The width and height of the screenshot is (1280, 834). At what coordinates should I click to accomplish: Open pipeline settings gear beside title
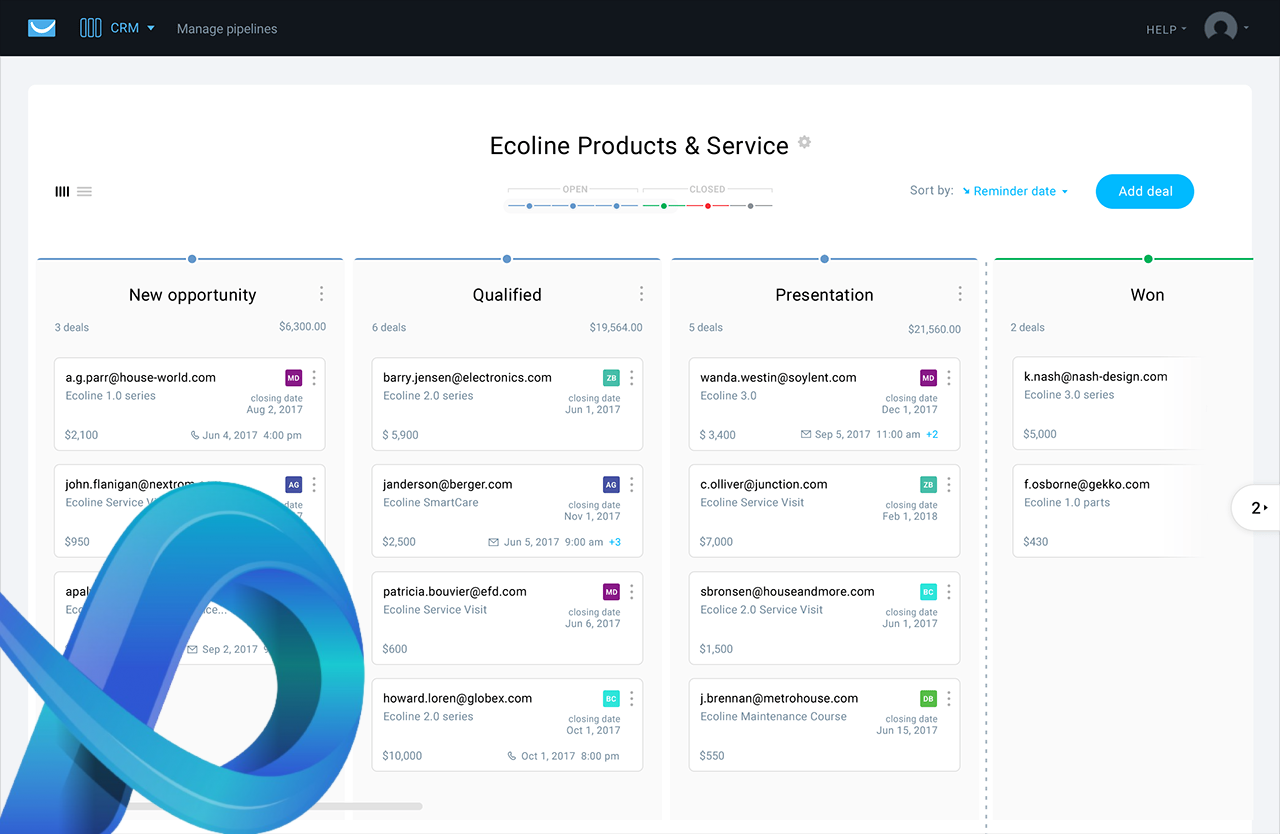pos(804,143)
